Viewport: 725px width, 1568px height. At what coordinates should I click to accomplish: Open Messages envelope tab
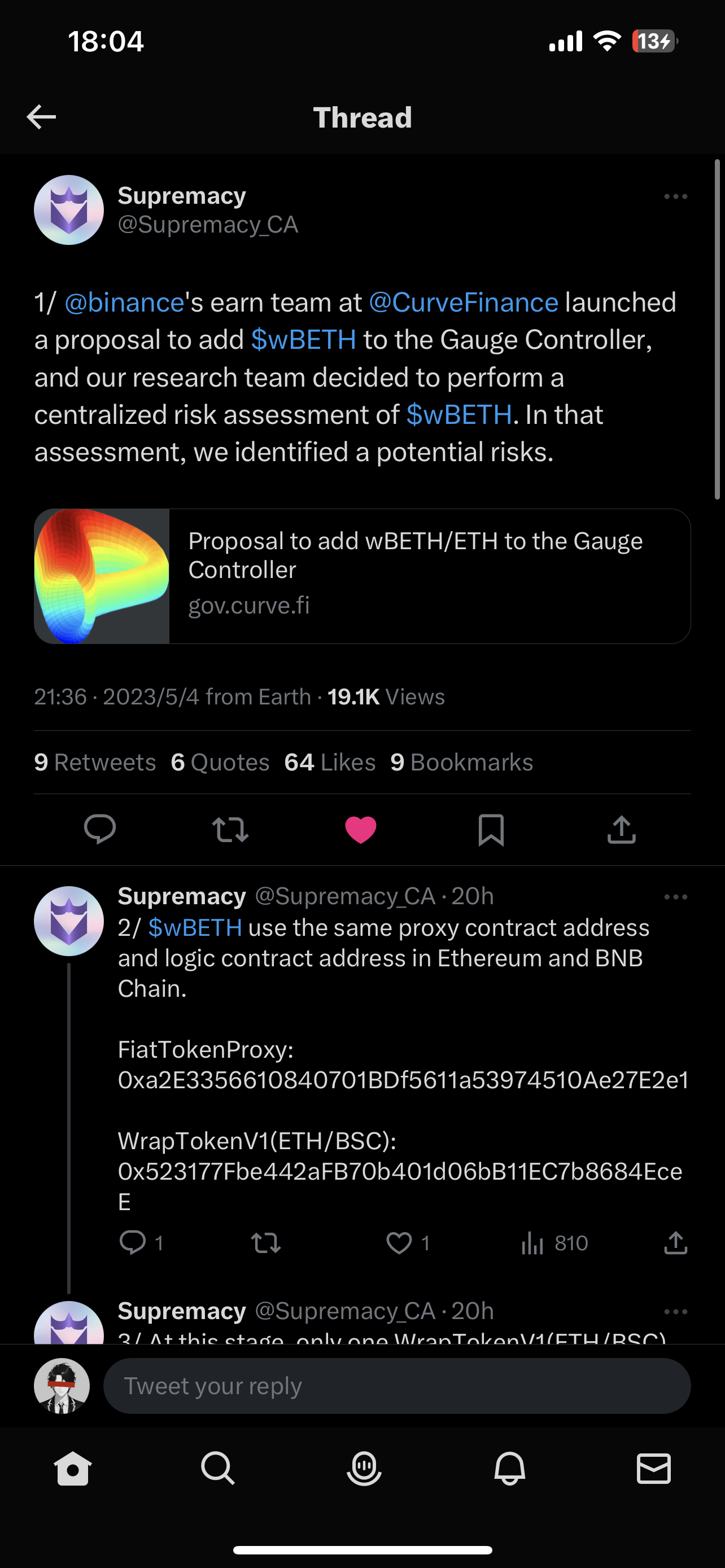pyautogui.click(x=653, y=1468)
